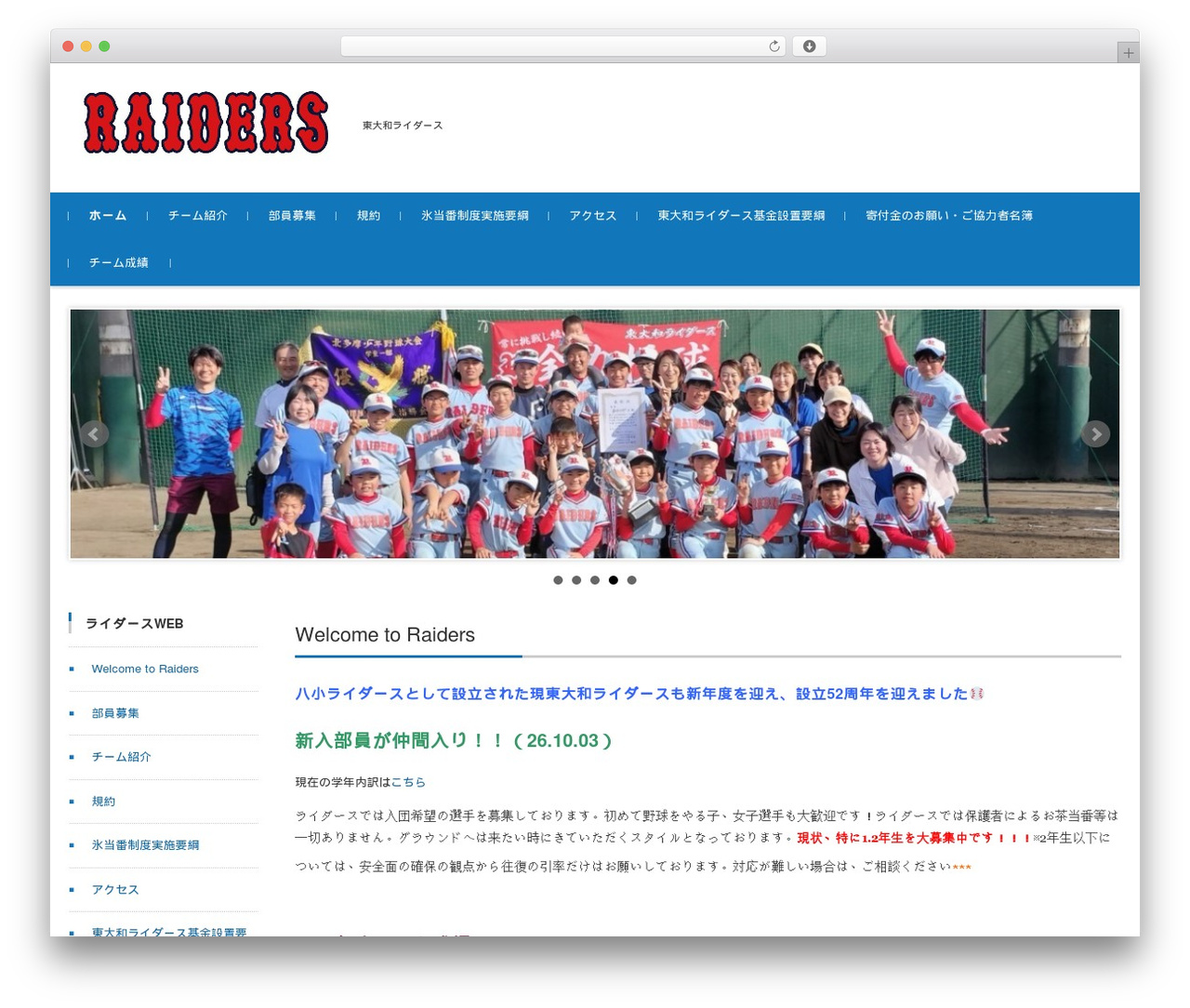Advance to next slide arrow
1190x1008 pixels.
(1095, 434)
